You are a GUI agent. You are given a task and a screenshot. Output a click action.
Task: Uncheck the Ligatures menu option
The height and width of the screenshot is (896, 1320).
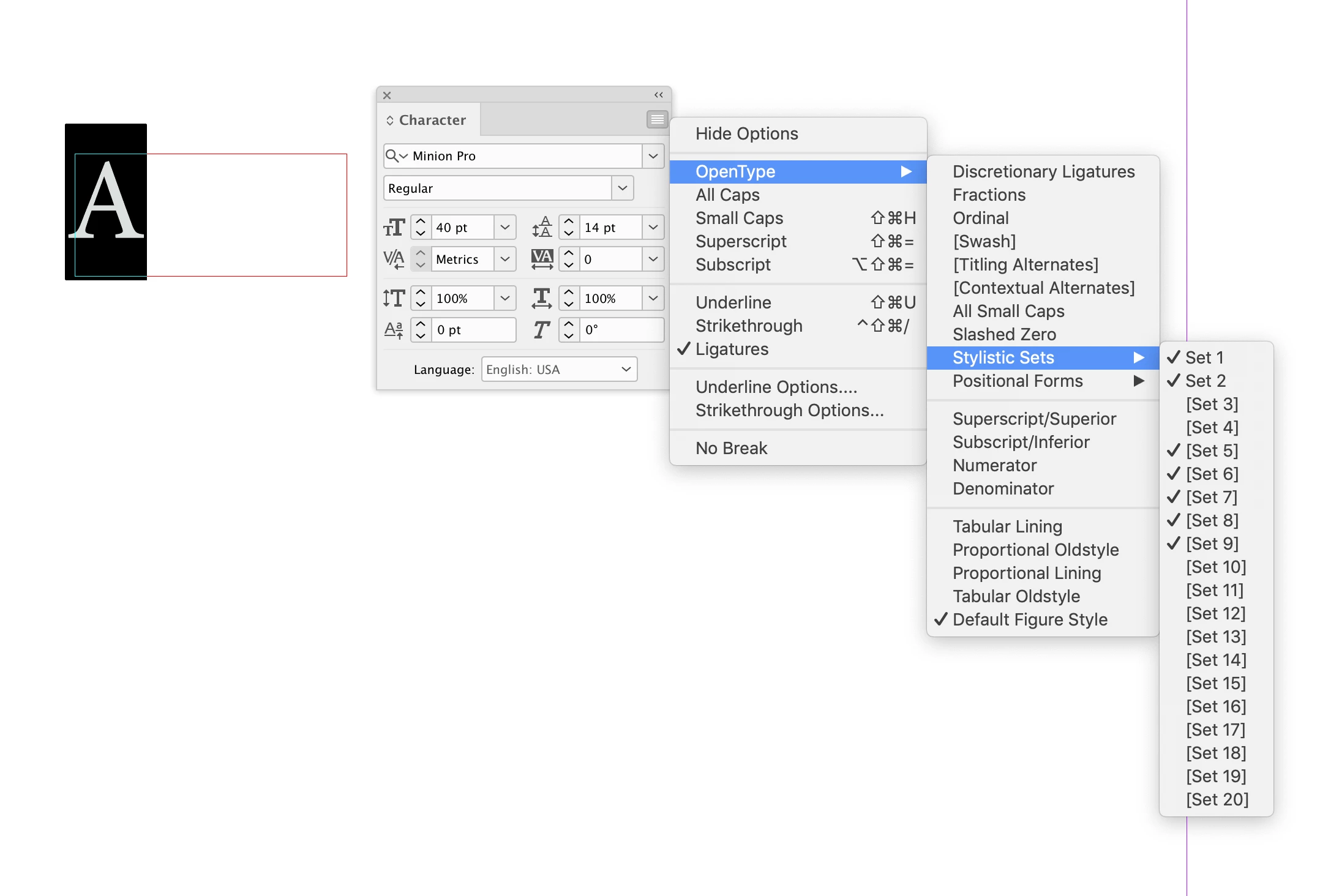pos(732,349)
